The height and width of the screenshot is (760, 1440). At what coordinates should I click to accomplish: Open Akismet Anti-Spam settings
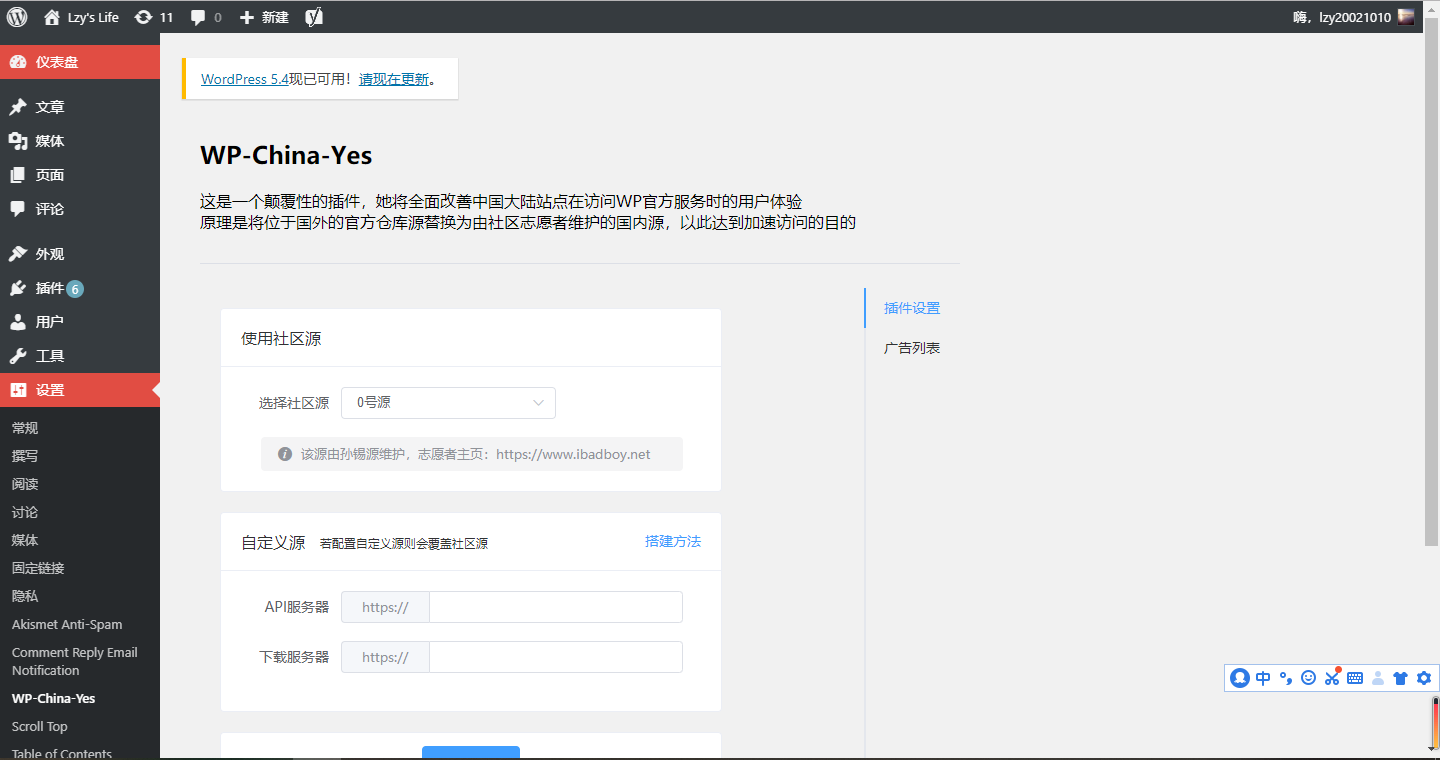coord(67,624)
